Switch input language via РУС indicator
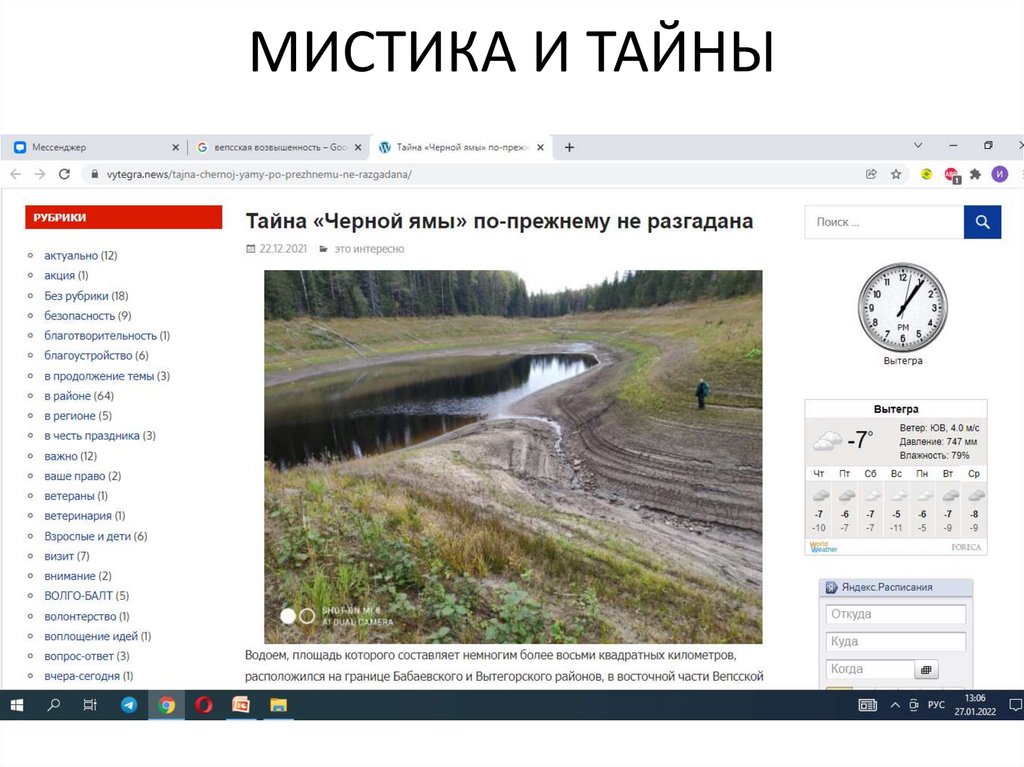Viewport: 1024px width, 767px height. coord(936,705)
